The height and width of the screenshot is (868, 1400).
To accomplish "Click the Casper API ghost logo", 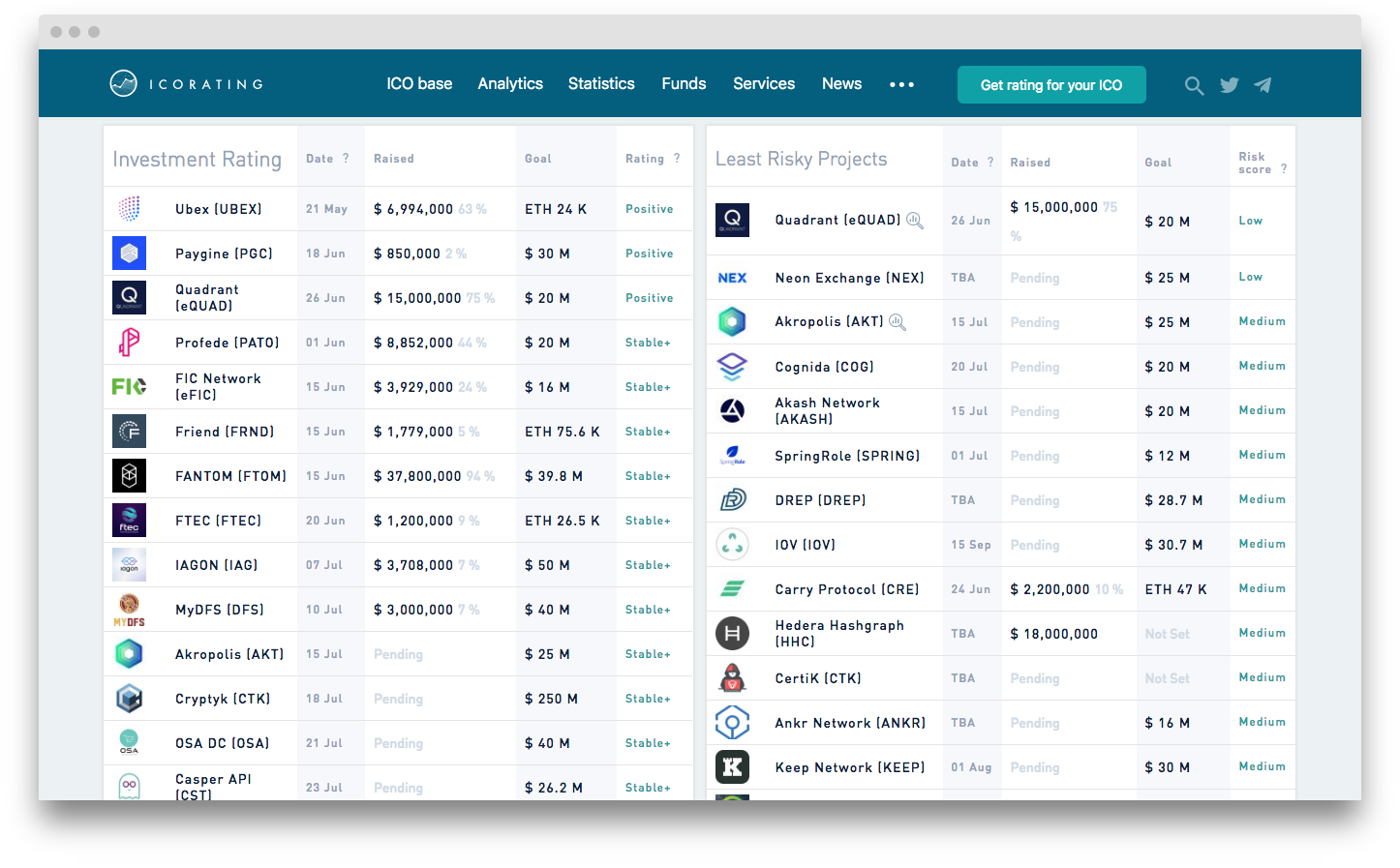I will [130, 786].
